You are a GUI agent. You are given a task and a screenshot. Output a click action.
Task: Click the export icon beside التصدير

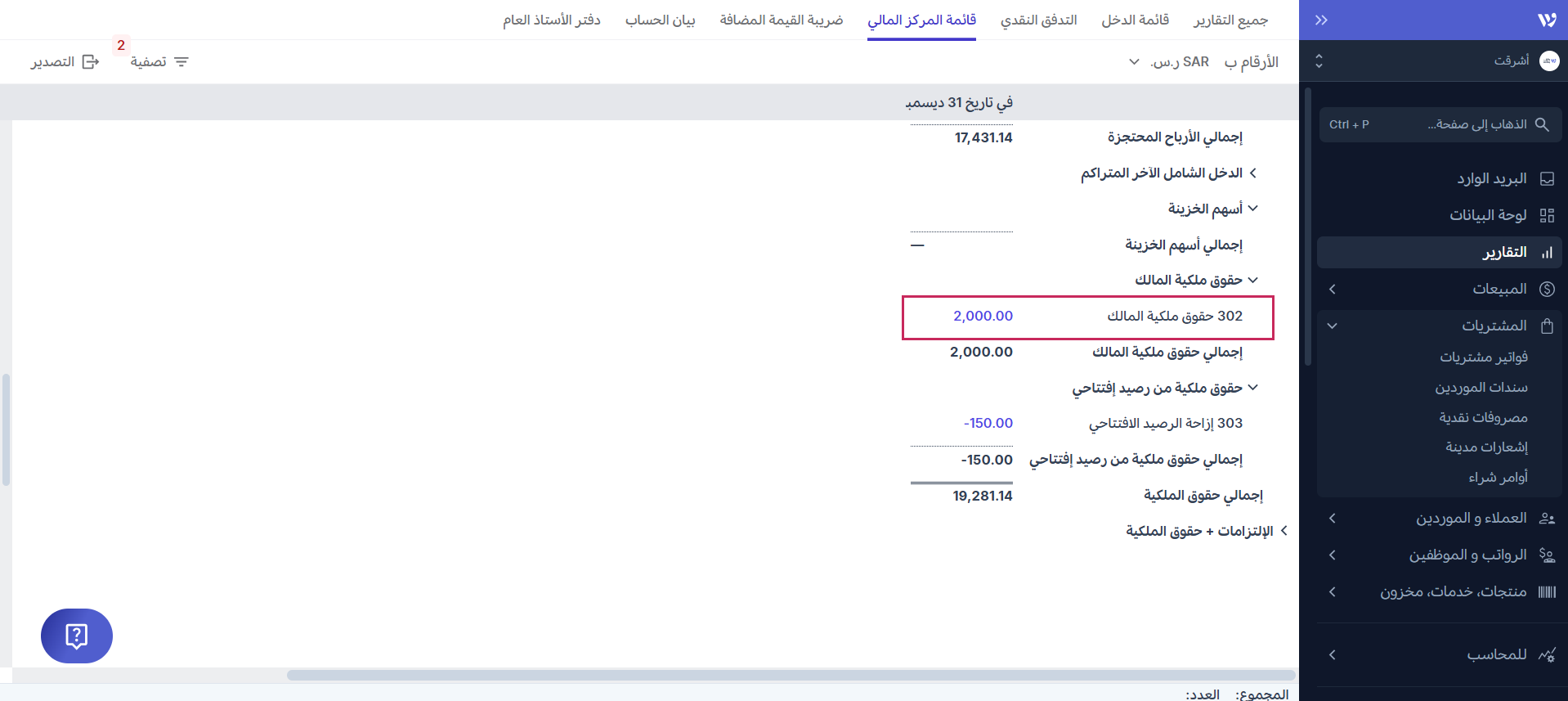point(91,62)
